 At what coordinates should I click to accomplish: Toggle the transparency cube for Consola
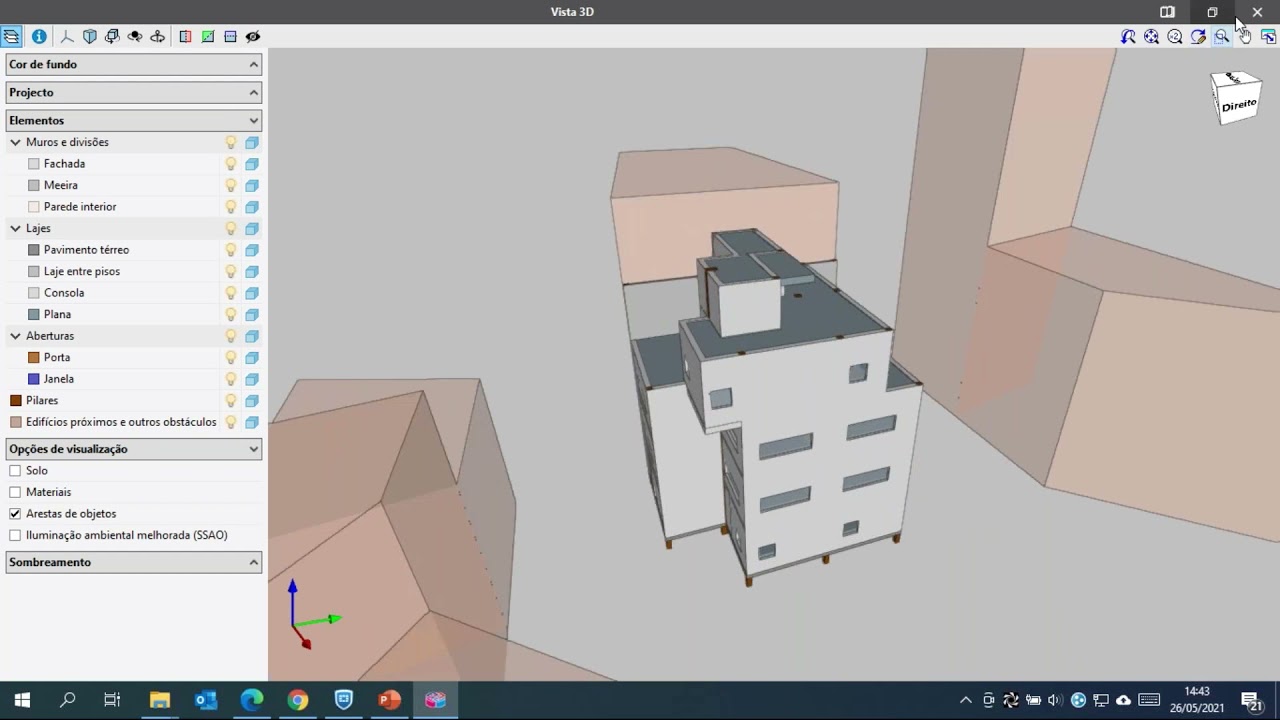(x=252, y=293)
